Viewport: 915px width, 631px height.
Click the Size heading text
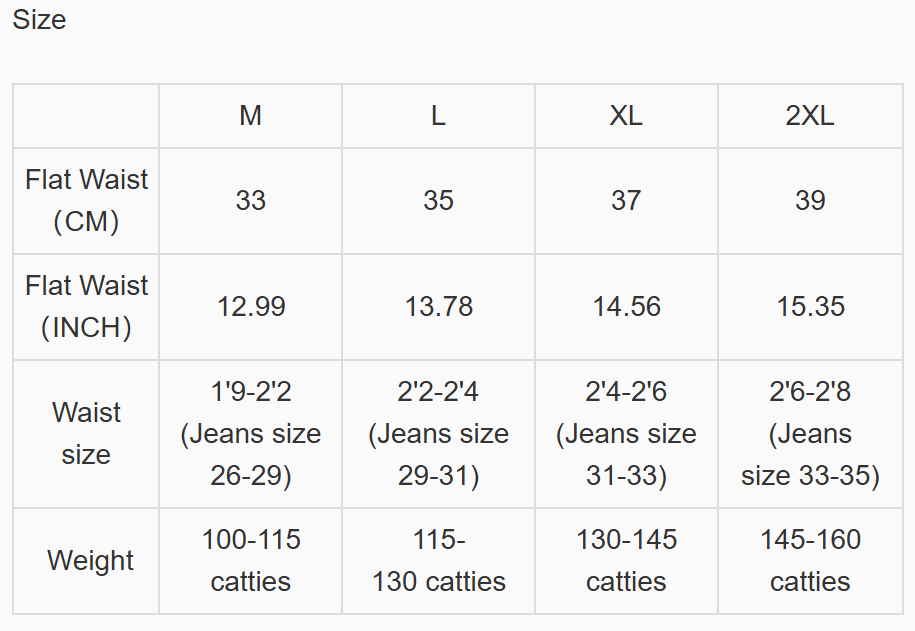[39, 20]
